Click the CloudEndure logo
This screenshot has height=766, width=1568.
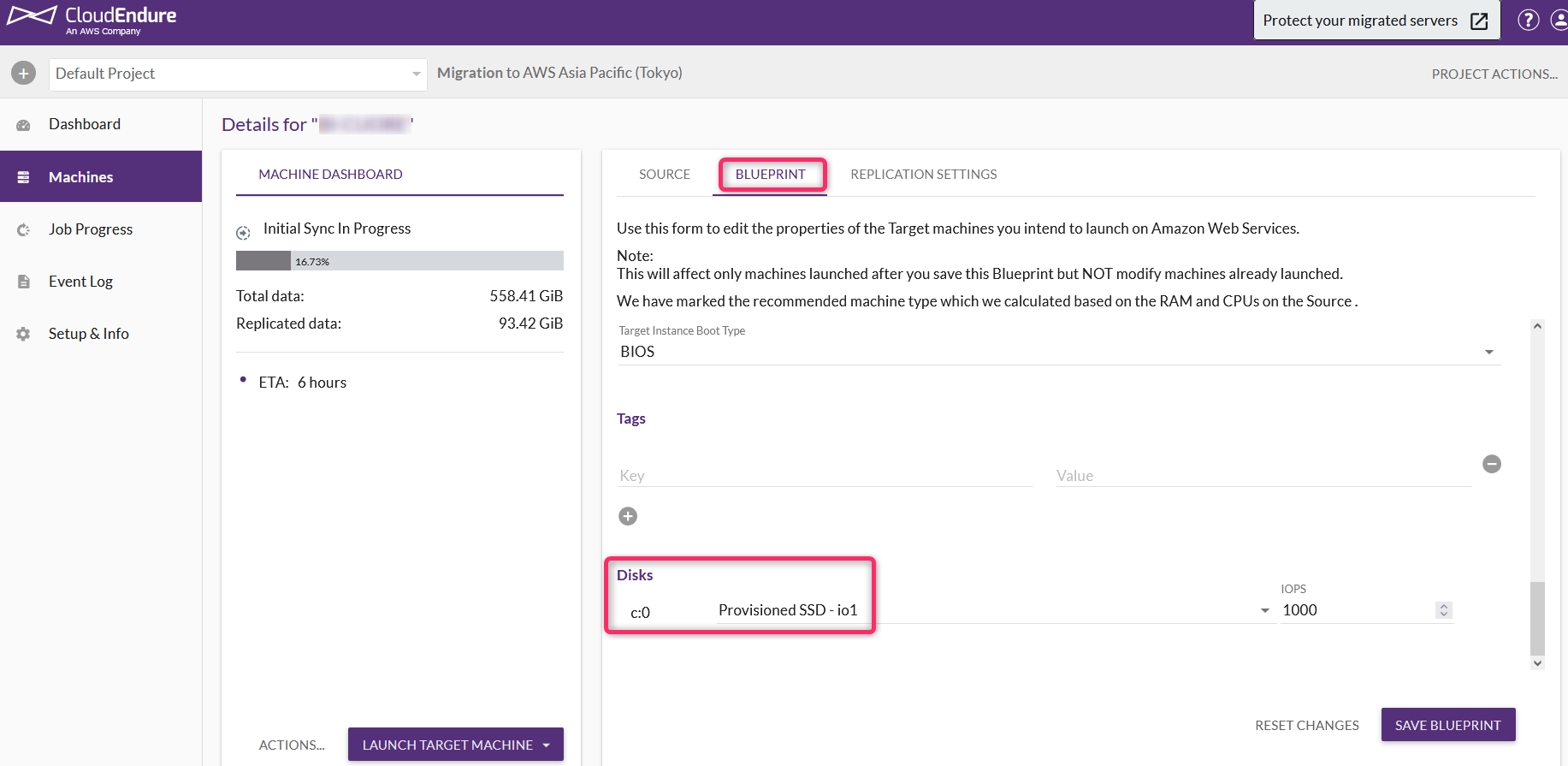(x=92, y=20)
